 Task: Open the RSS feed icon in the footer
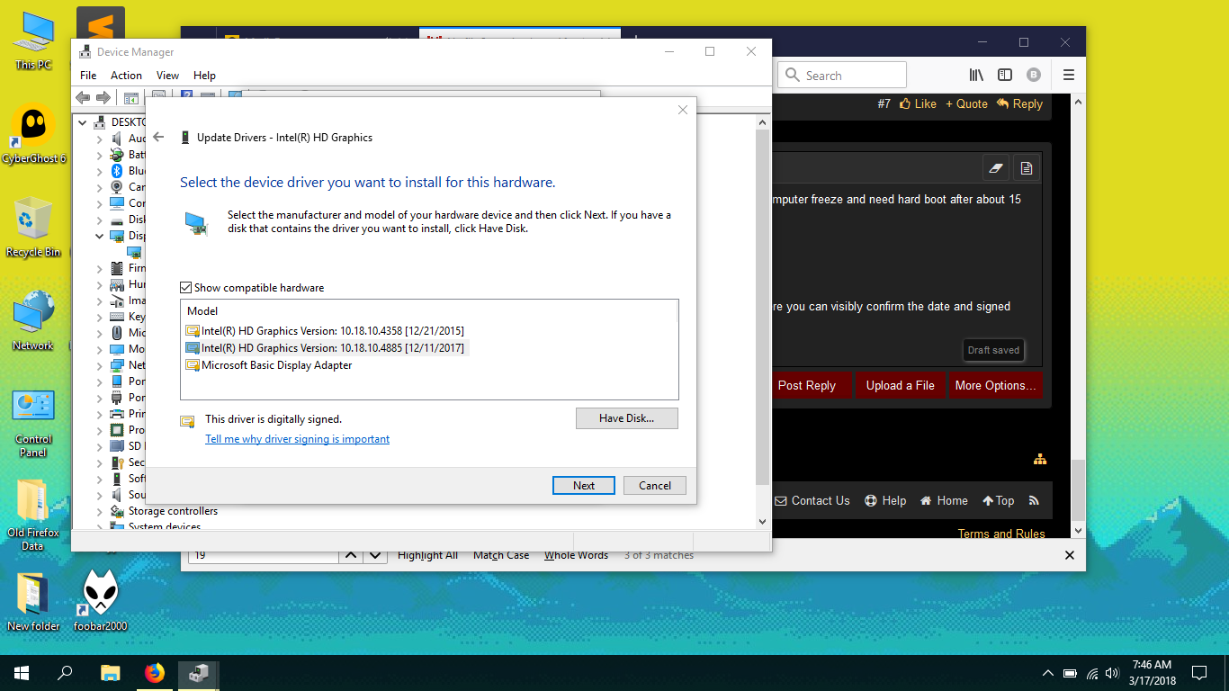[x=1034, y=501]
